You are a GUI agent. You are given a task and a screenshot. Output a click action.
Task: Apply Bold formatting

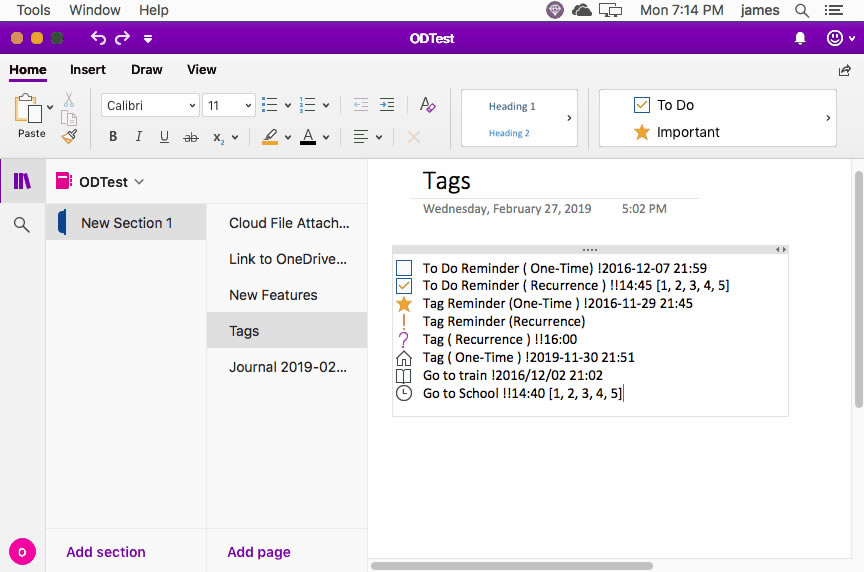(113, 137)
